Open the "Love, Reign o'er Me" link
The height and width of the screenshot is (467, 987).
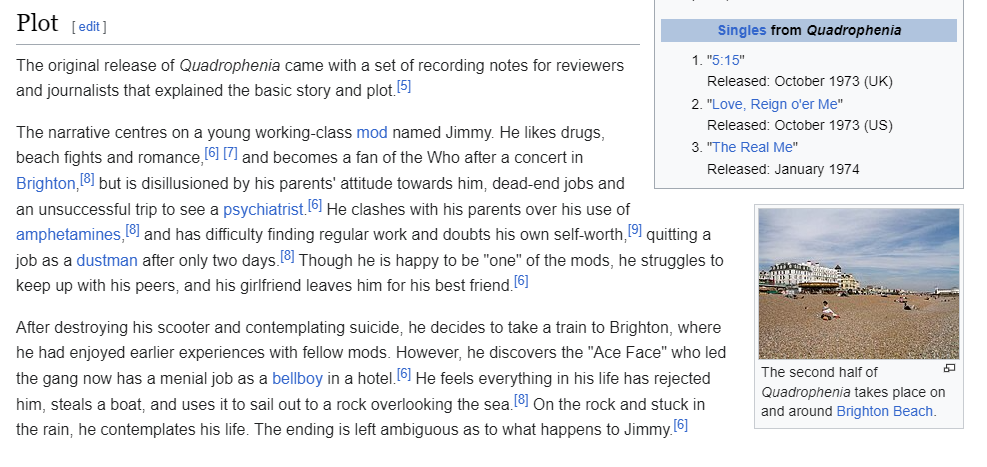pos(775,104)
